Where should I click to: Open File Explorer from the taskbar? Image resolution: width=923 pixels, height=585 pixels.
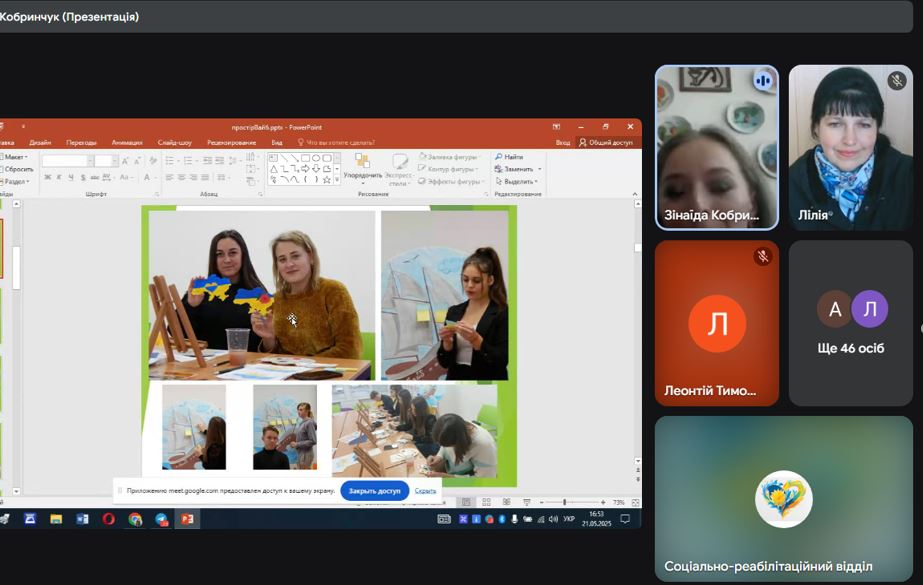point(56,519)
